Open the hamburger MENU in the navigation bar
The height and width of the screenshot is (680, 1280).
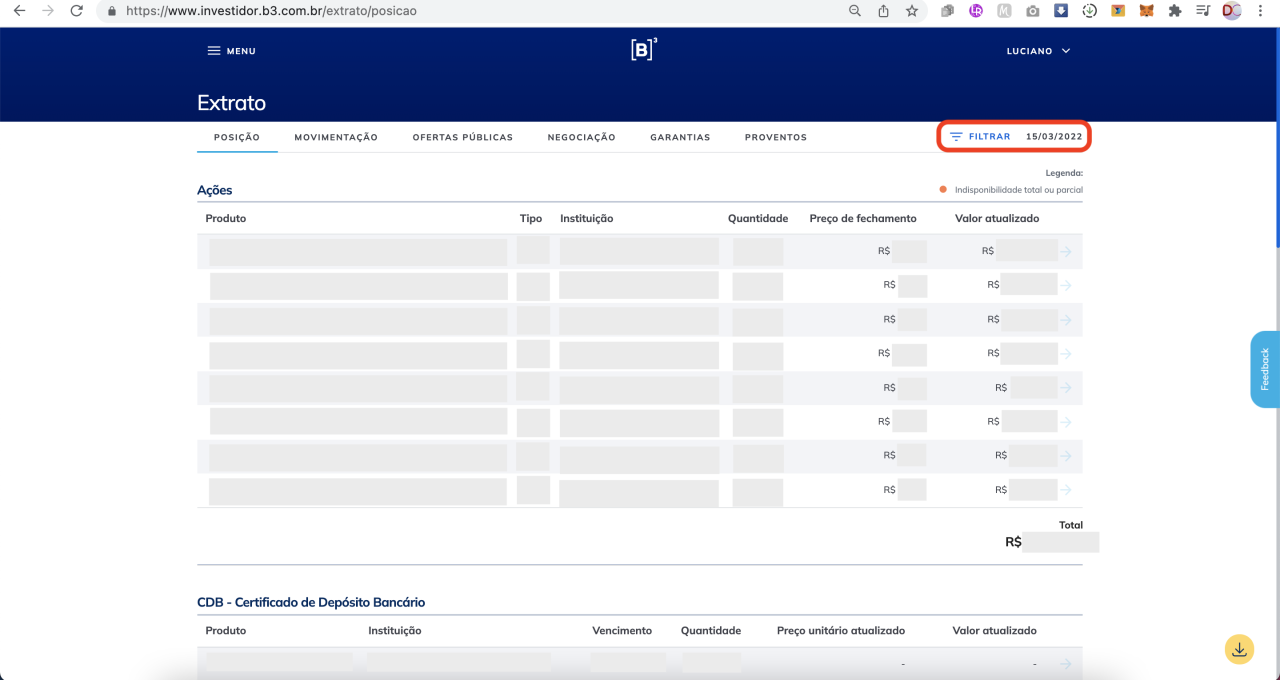[x=231, y=50]
